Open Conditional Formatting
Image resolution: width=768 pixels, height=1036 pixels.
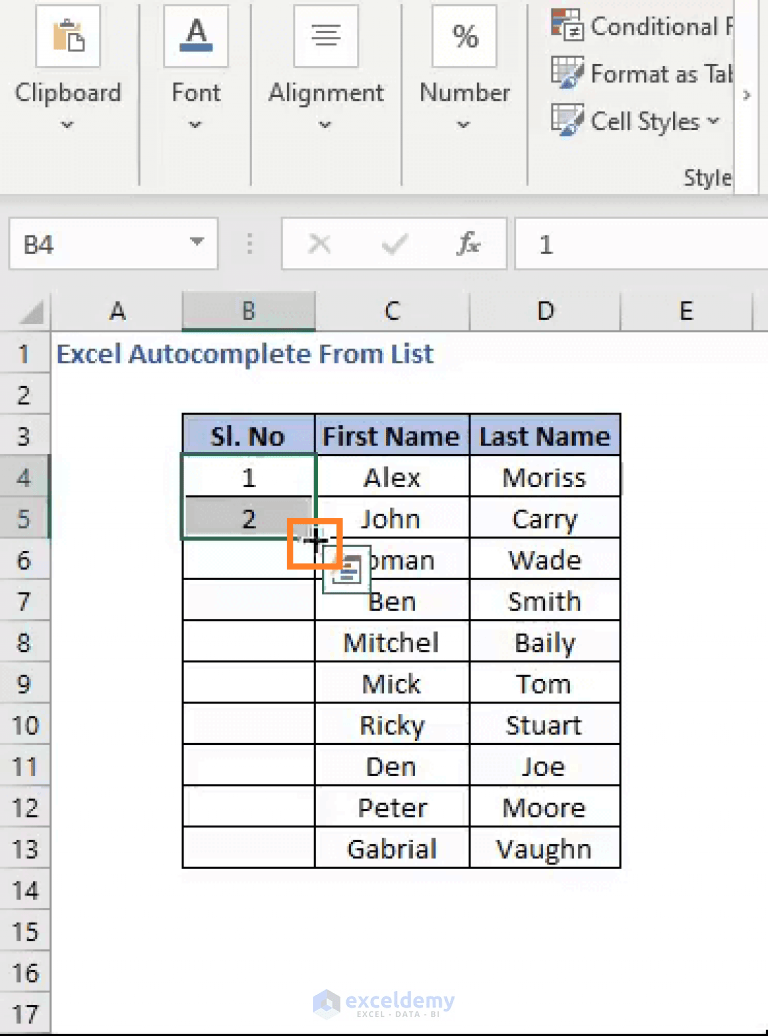point(642,26)
